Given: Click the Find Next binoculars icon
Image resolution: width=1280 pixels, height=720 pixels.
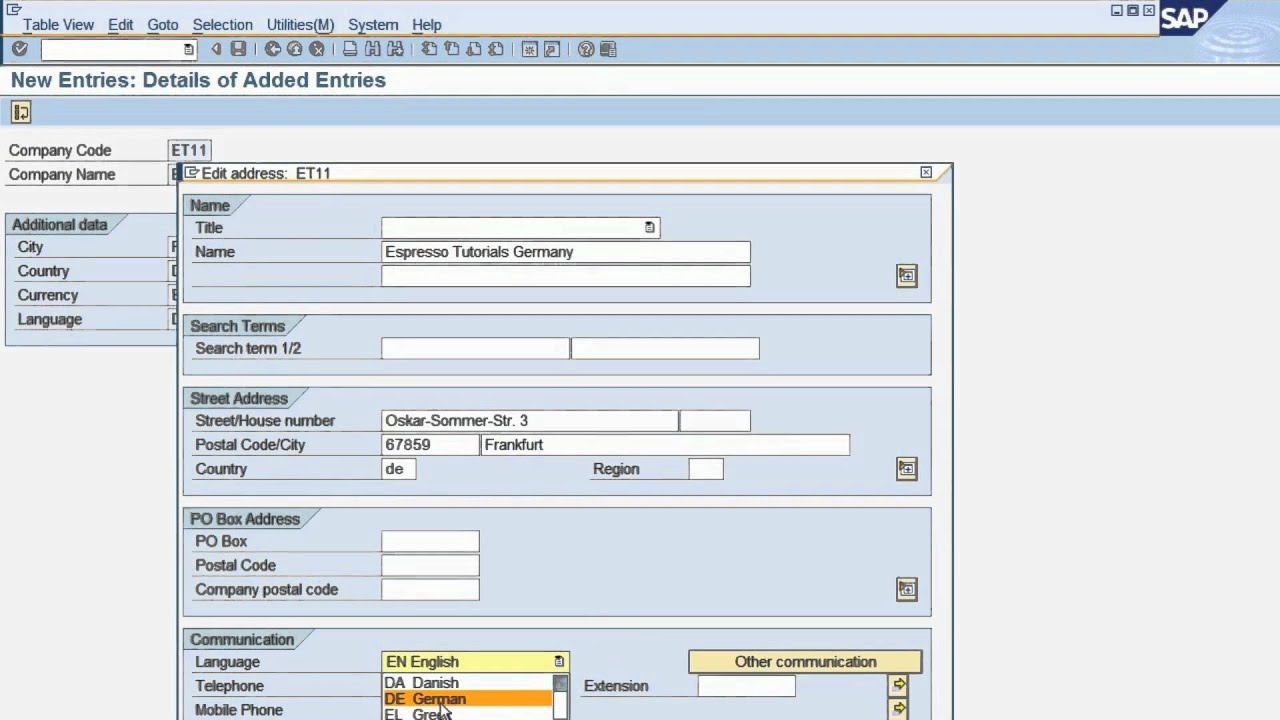Looking at the screenshot, I should pos(395,49).
